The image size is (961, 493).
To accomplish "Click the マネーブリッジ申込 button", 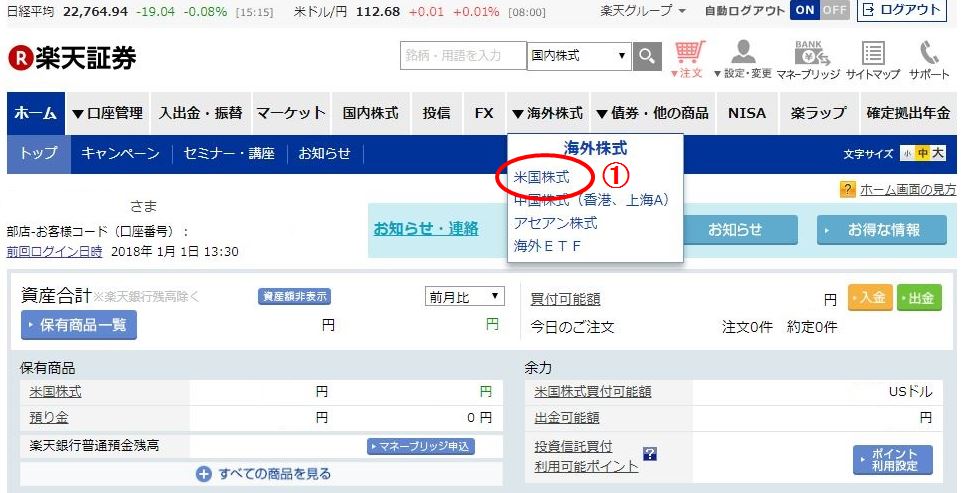I will (x=421, y=446).
